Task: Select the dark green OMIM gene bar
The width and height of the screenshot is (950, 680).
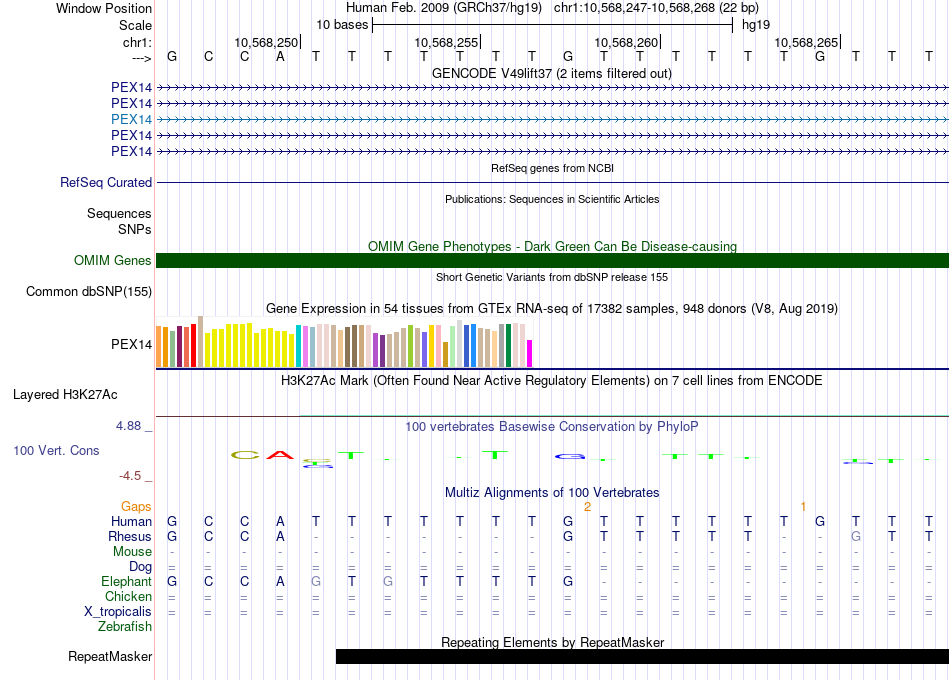Action: pos(552,261)
